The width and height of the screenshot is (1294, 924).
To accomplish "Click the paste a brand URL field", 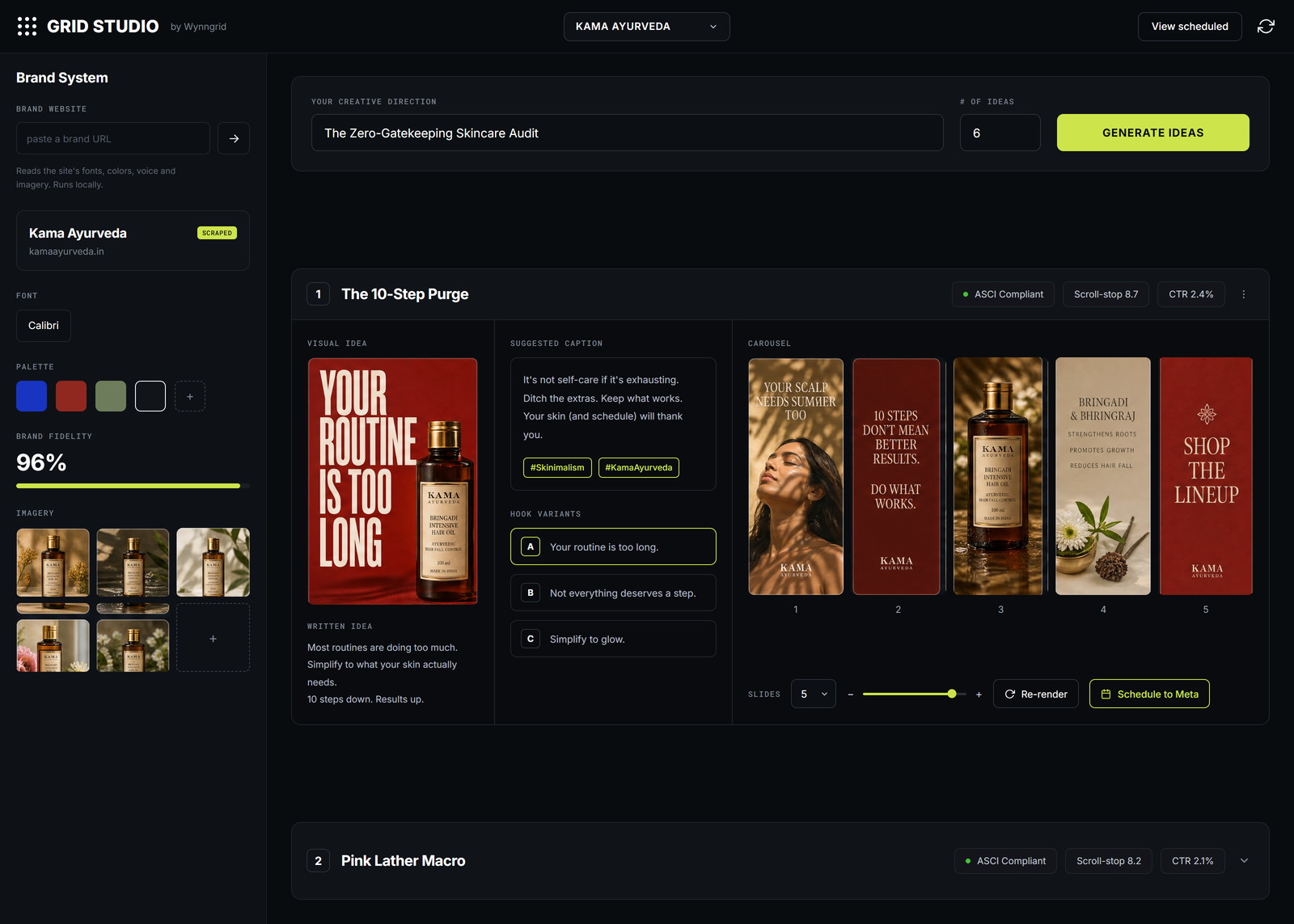I will [113, 138].
